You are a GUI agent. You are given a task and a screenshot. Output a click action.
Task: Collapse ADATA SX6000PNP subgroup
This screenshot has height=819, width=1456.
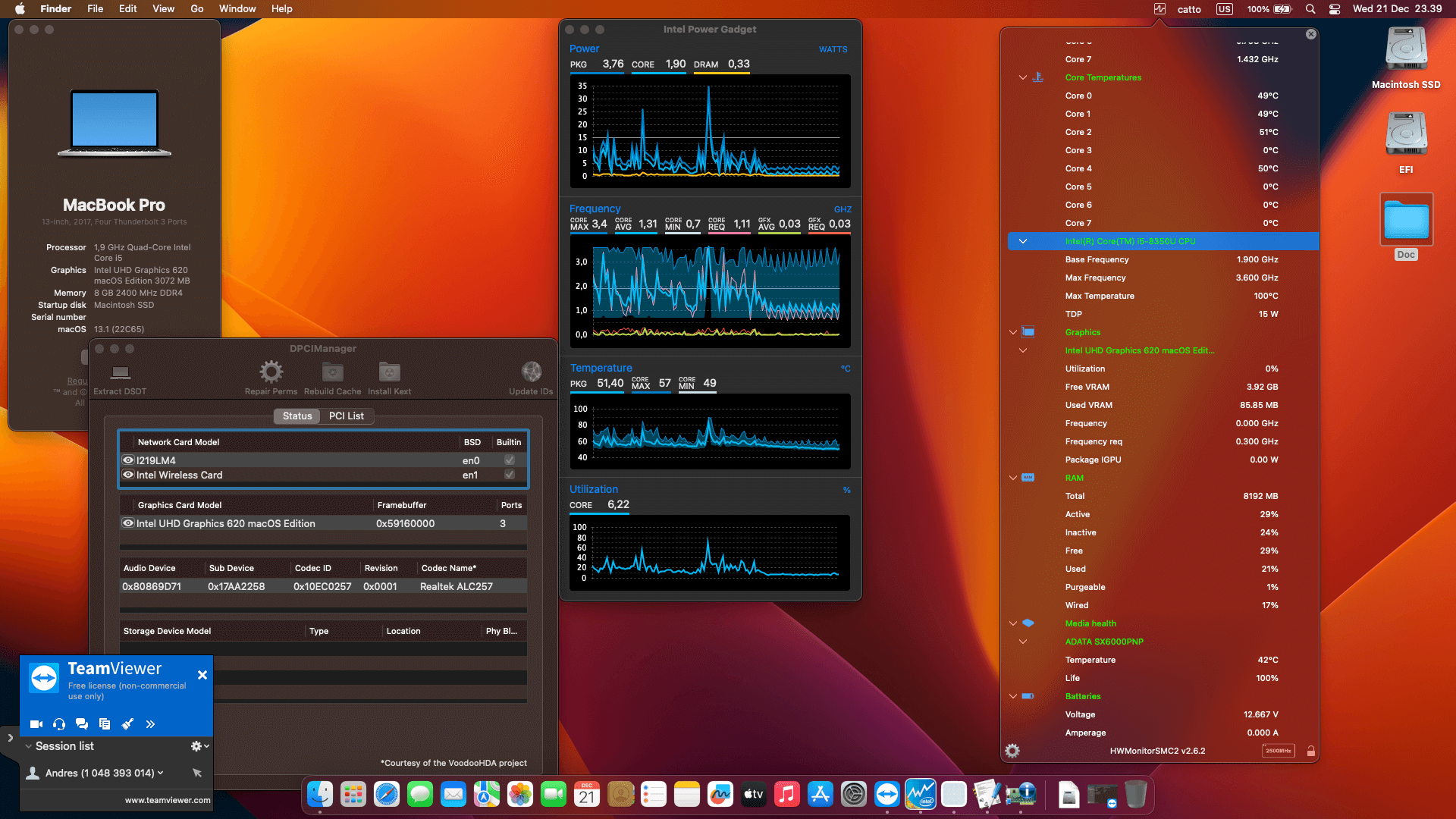click(x=1022, y=642)
